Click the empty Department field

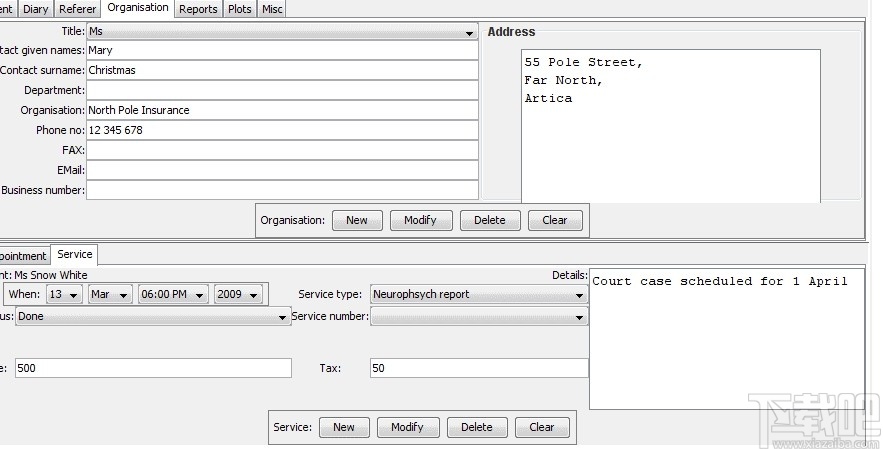pyautogui.click(x=282, y=90)
